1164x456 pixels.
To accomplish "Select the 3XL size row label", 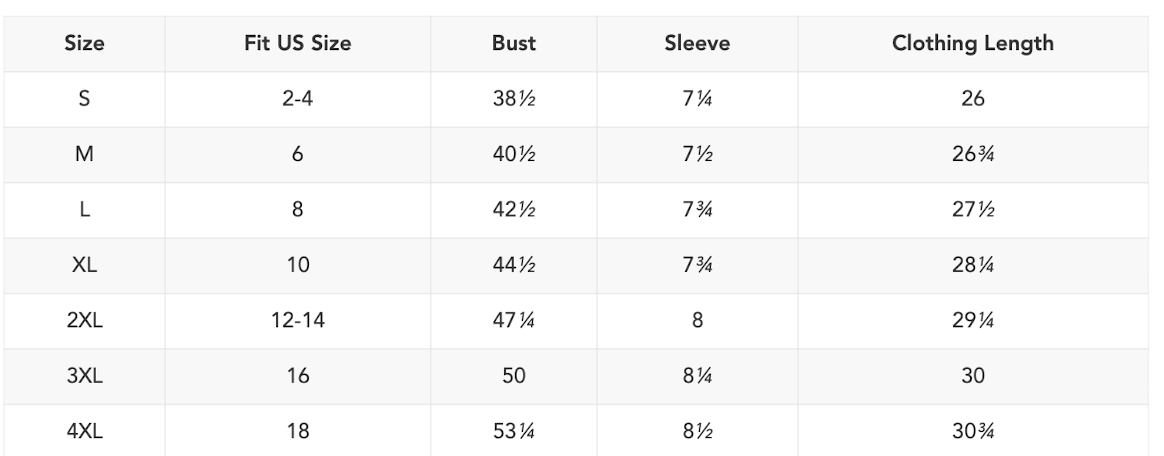I will (85, 377).
